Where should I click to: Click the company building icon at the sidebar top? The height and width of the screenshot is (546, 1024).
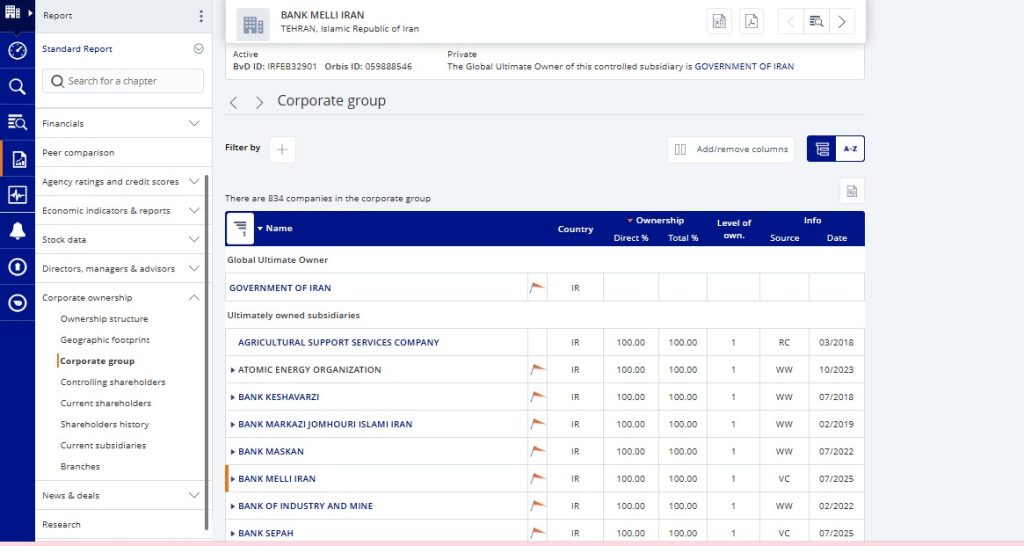(12, 12)
